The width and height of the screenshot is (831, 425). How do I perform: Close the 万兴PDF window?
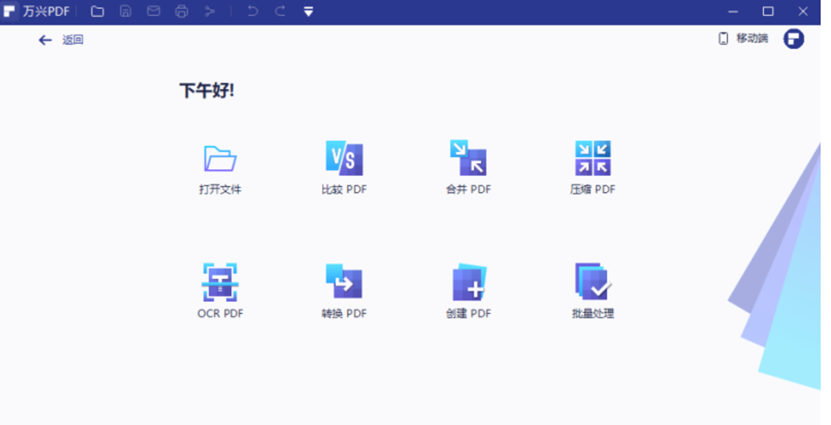(x=803, y=11)
